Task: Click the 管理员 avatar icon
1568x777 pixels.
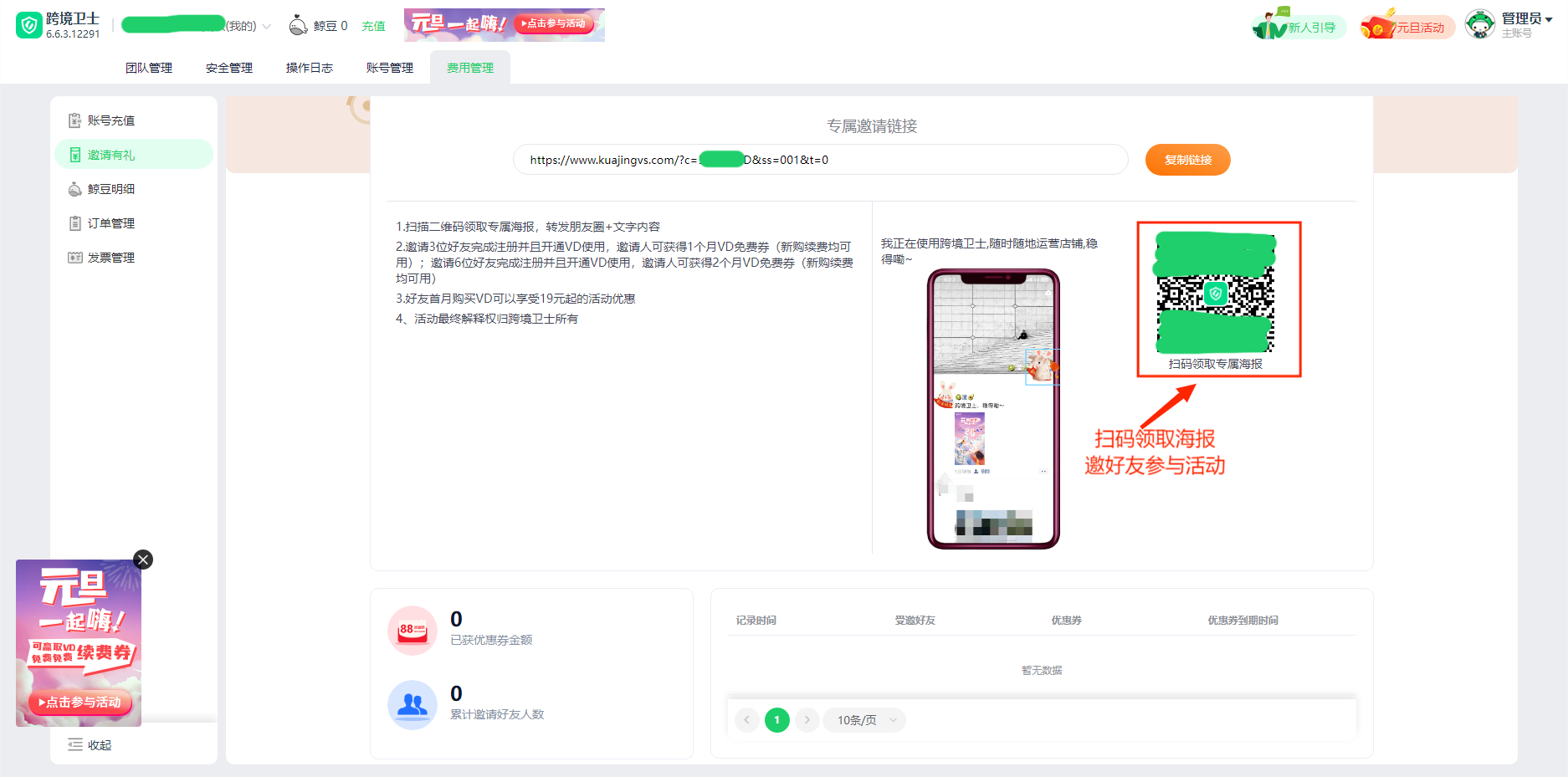Action: [1480, 25]
